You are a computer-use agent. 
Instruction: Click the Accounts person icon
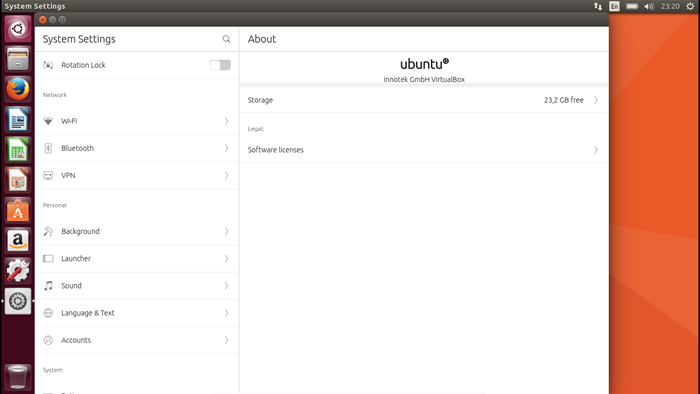(48, 340)
